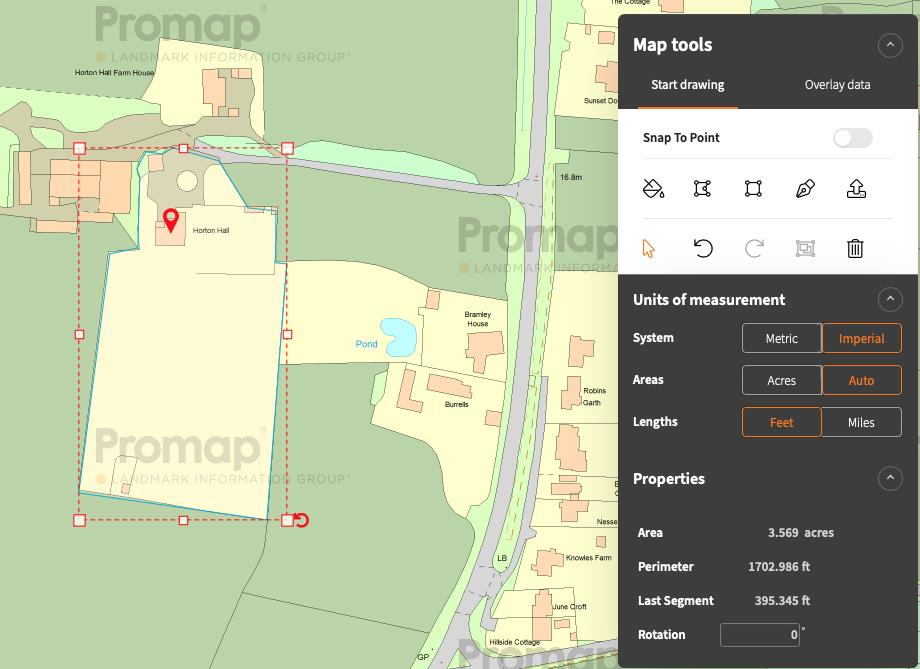This screenshot has height=669, width=920.
Task: Select the rectangle shape drawing tool
Action: 754,188
